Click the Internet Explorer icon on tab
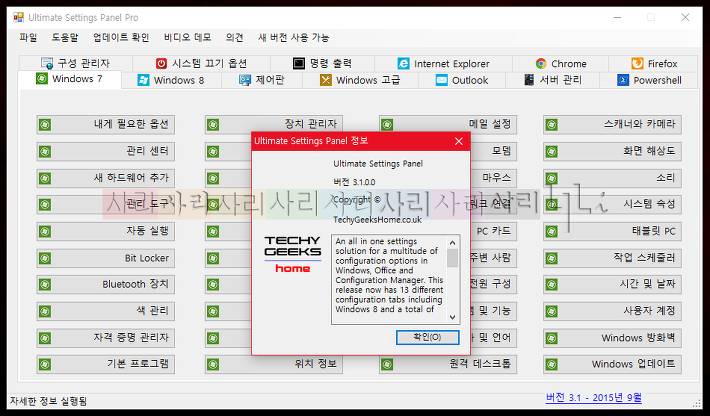 (403, 63)
